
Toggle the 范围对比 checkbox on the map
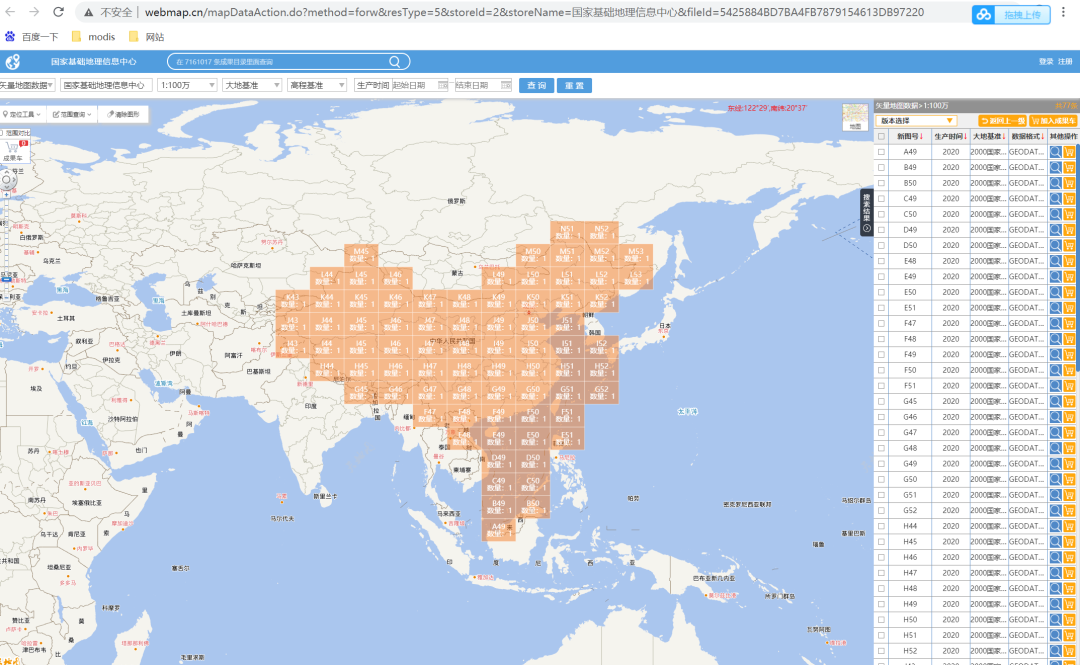pos(3,133)
